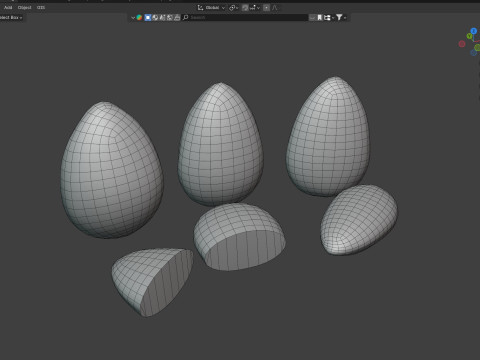Snap view to Z axis on the gizmo
Viewport: 480px width, 360px height.
point(474,31)
